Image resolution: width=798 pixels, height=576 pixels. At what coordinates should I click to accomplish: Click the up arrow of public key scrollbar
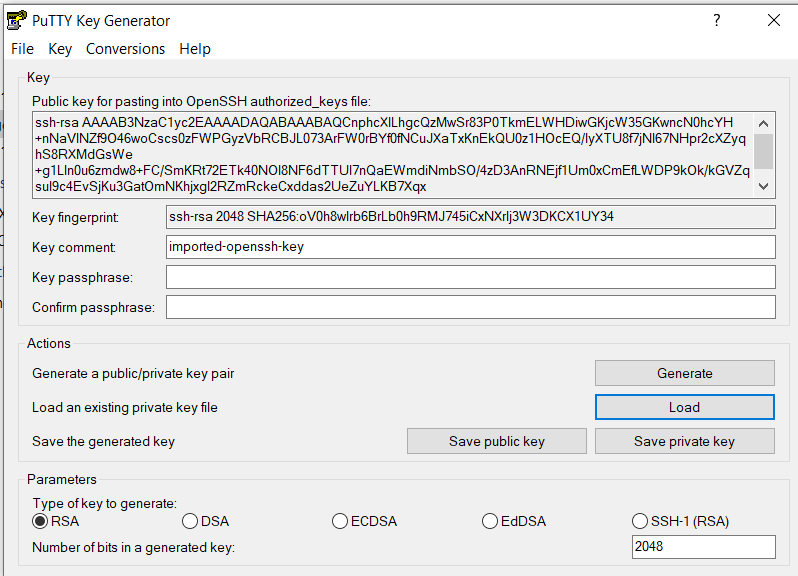point(763,123)
